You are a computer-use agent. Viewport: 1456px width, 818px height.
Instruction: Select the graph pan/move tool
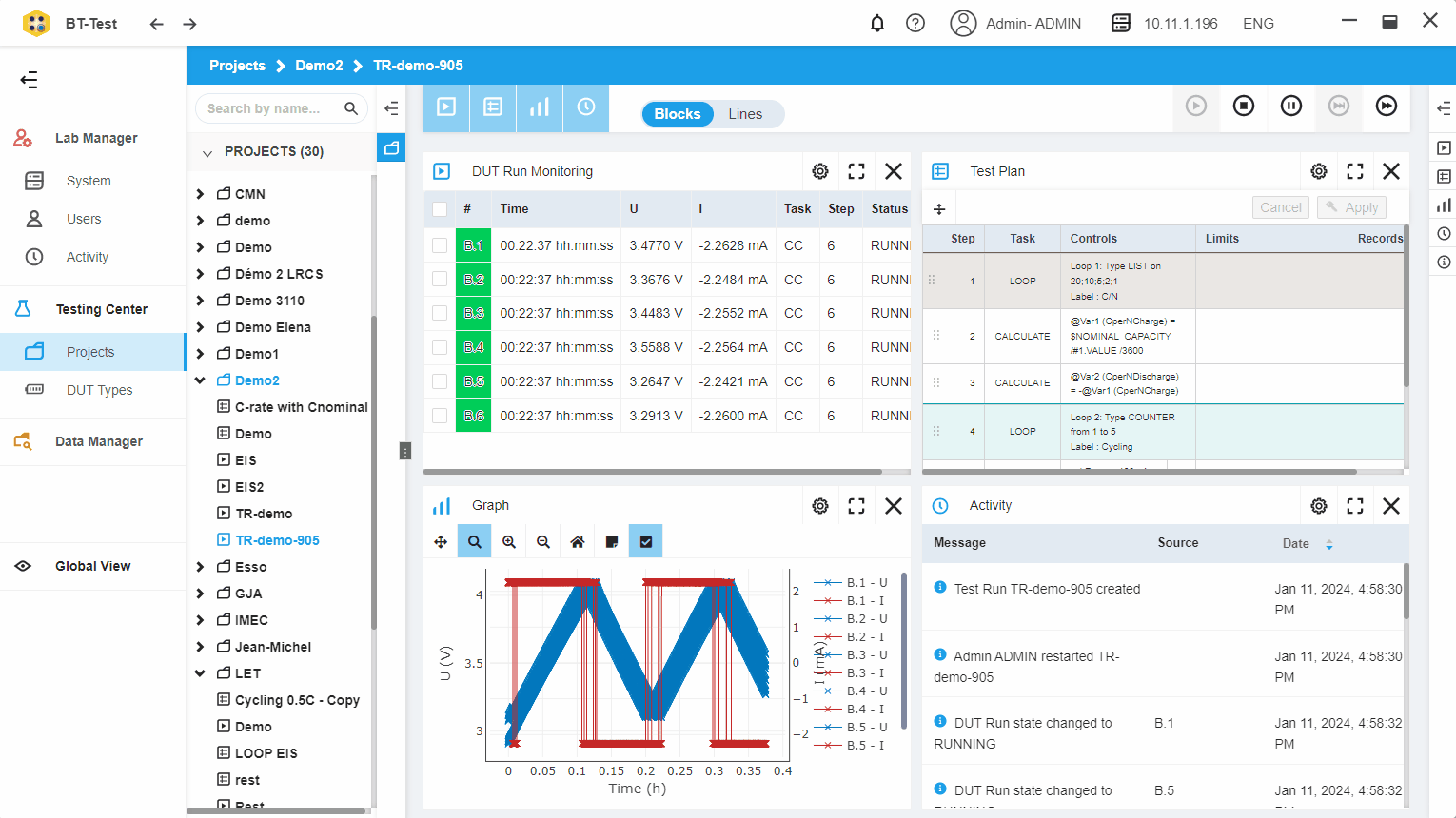pyautogui.click(x=441, y=542)
